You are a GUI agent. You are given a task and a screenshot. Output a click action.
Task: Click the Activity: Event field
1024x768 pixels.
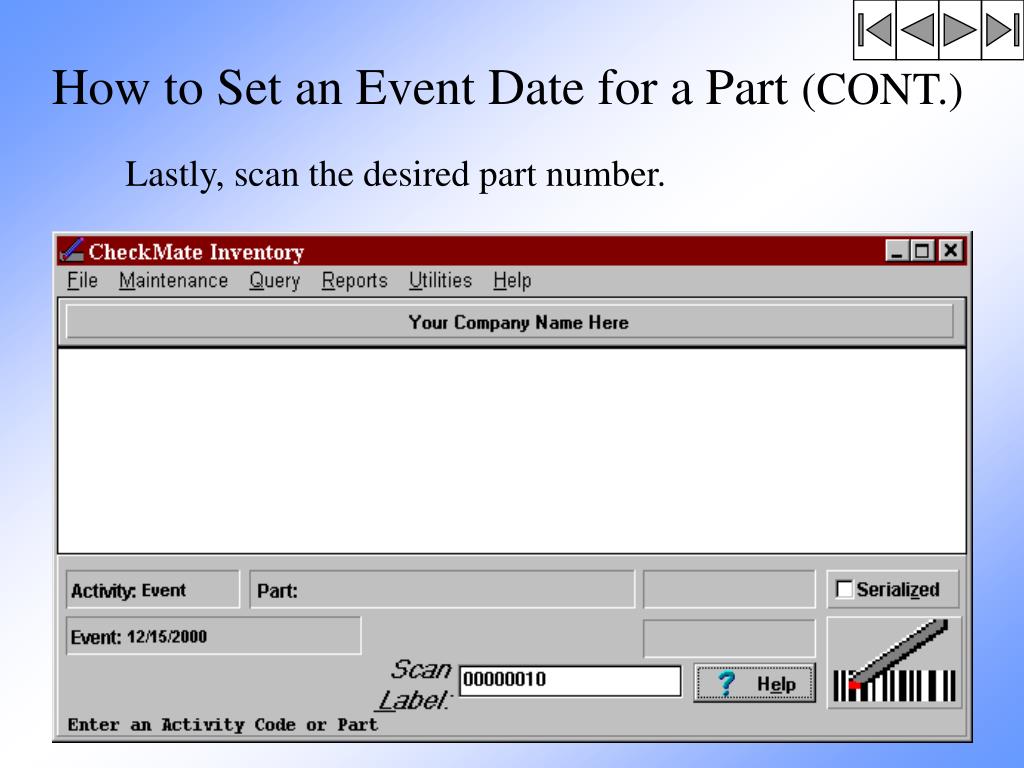[x=153, y=590]
